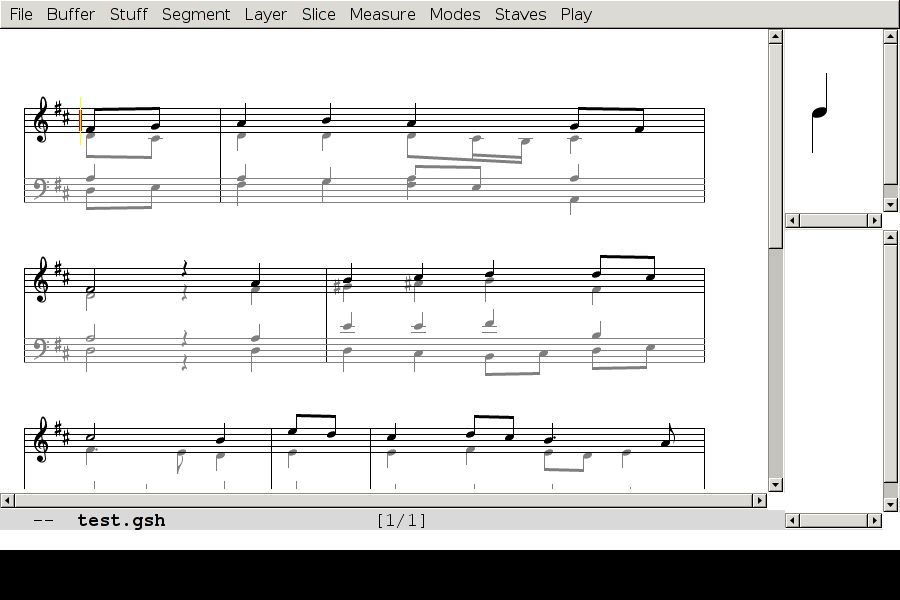Click the treble clef on the third system
Image resolution: width=900 pixels, height=600 pixels.
[x=41, y=441]
